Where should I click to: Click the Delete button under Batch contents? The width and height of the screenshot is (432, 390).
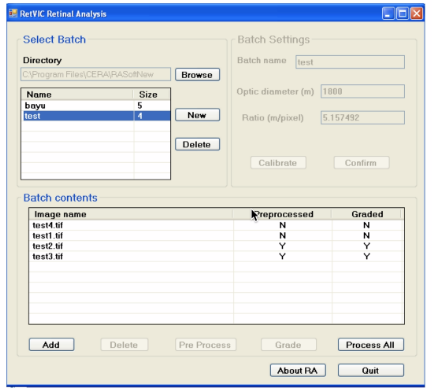124,345
